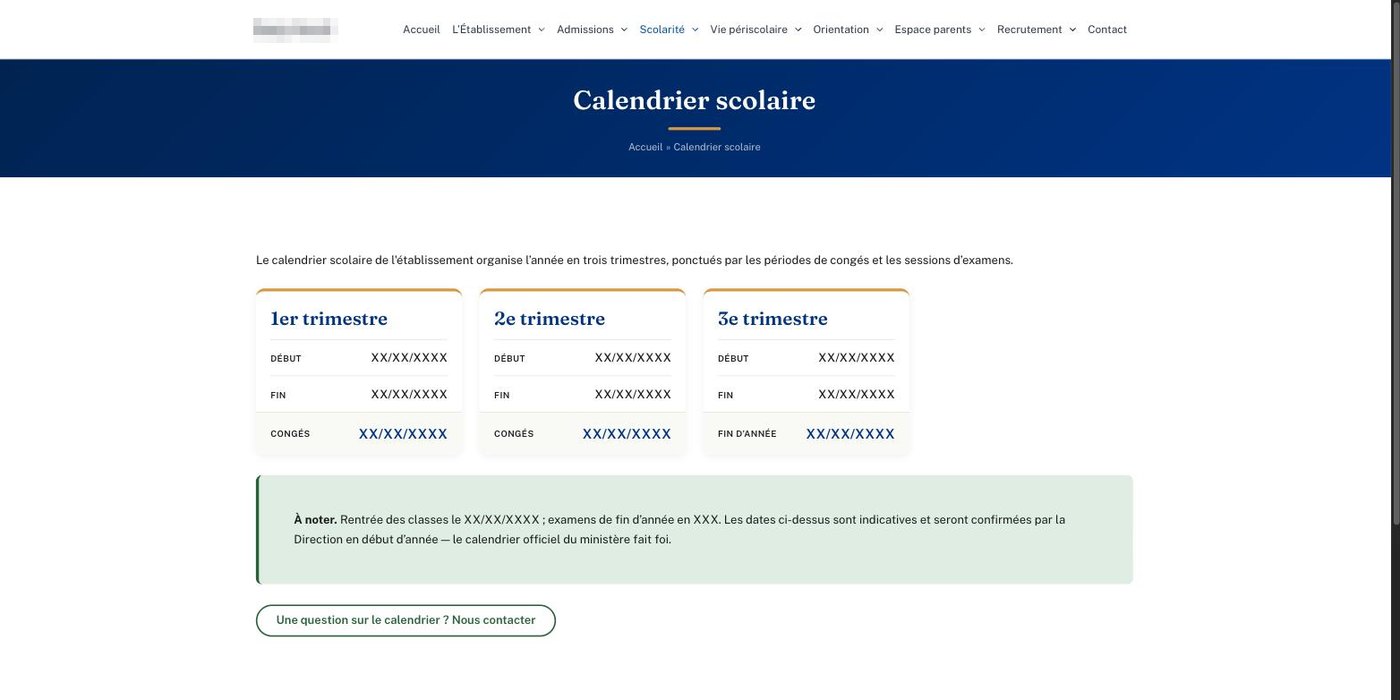The height and width of the screenshot is (700, 1400).
Task: Open the Vie périscolaire menu
Action: 749,30
